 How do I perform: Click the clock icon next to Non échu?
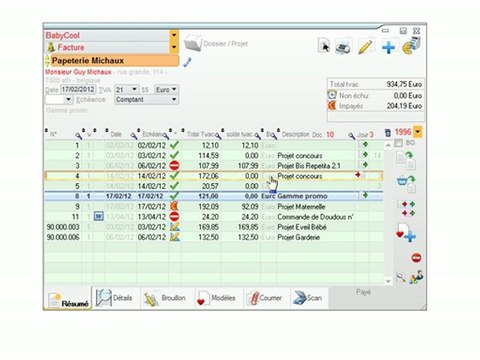332,95
